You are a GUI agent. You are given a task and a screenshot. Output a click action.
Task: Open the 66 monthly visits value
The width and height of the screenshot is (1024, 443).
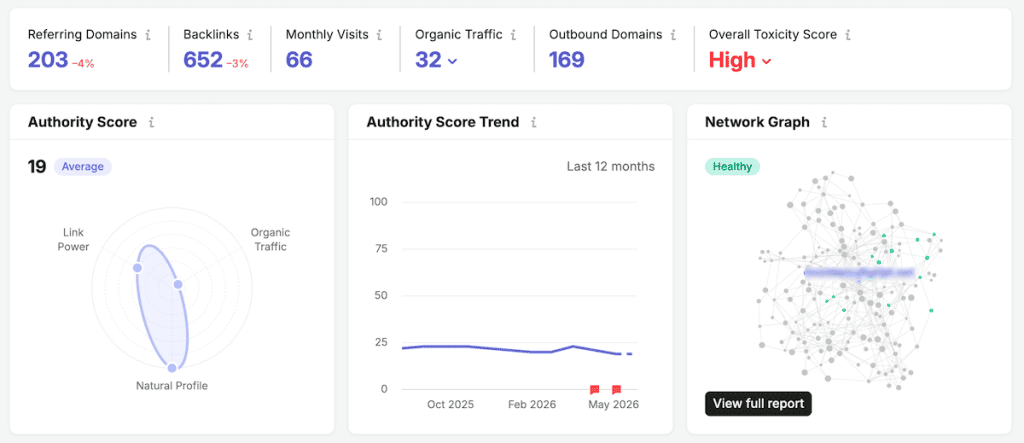pos(299,60)
